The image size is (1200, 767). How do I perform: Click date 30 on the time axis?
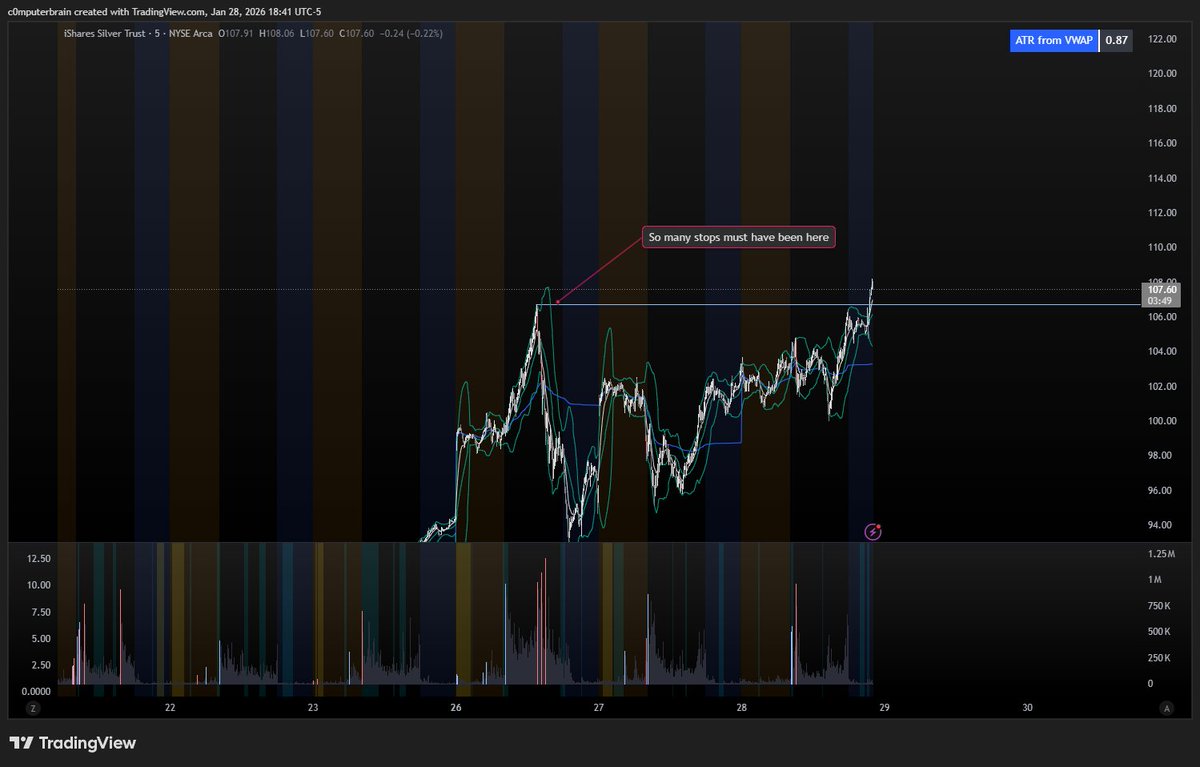coord(1028,708)
